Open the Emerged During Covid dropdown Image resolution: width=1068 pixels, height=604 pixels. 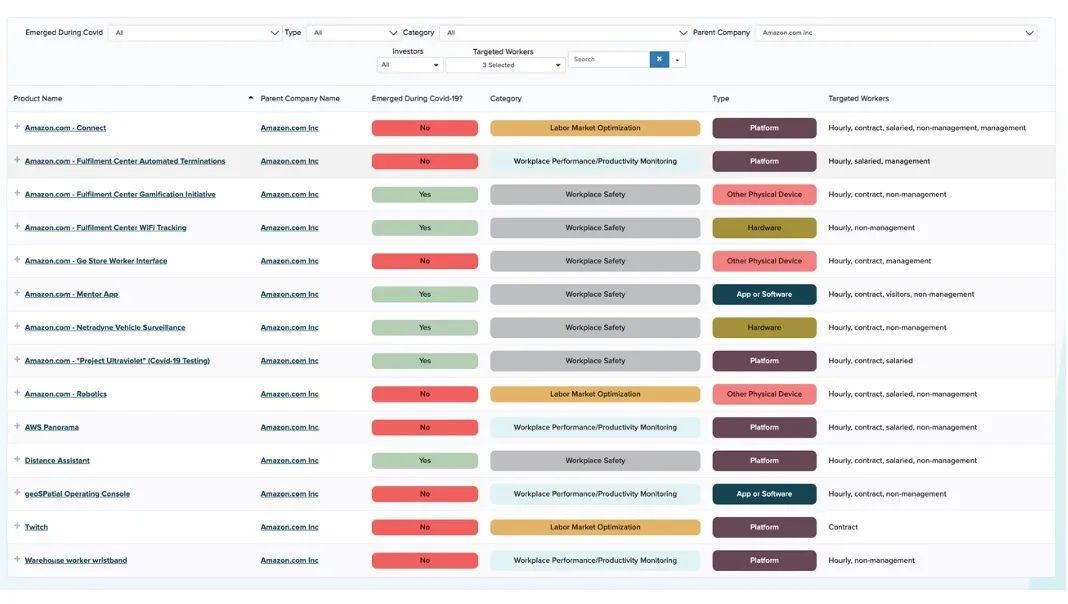click(x=195, y=33)
